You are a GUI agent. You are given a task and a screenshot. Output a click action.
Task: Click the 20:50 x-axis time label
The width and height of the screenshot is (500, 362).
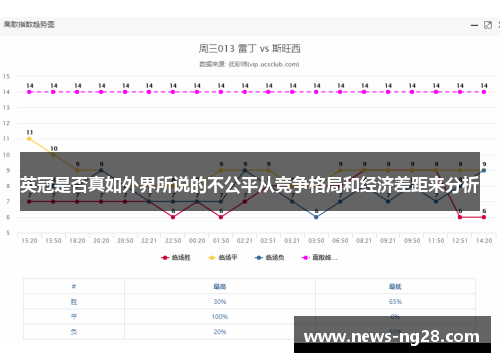pyautogui.click(x=125, y=241)
